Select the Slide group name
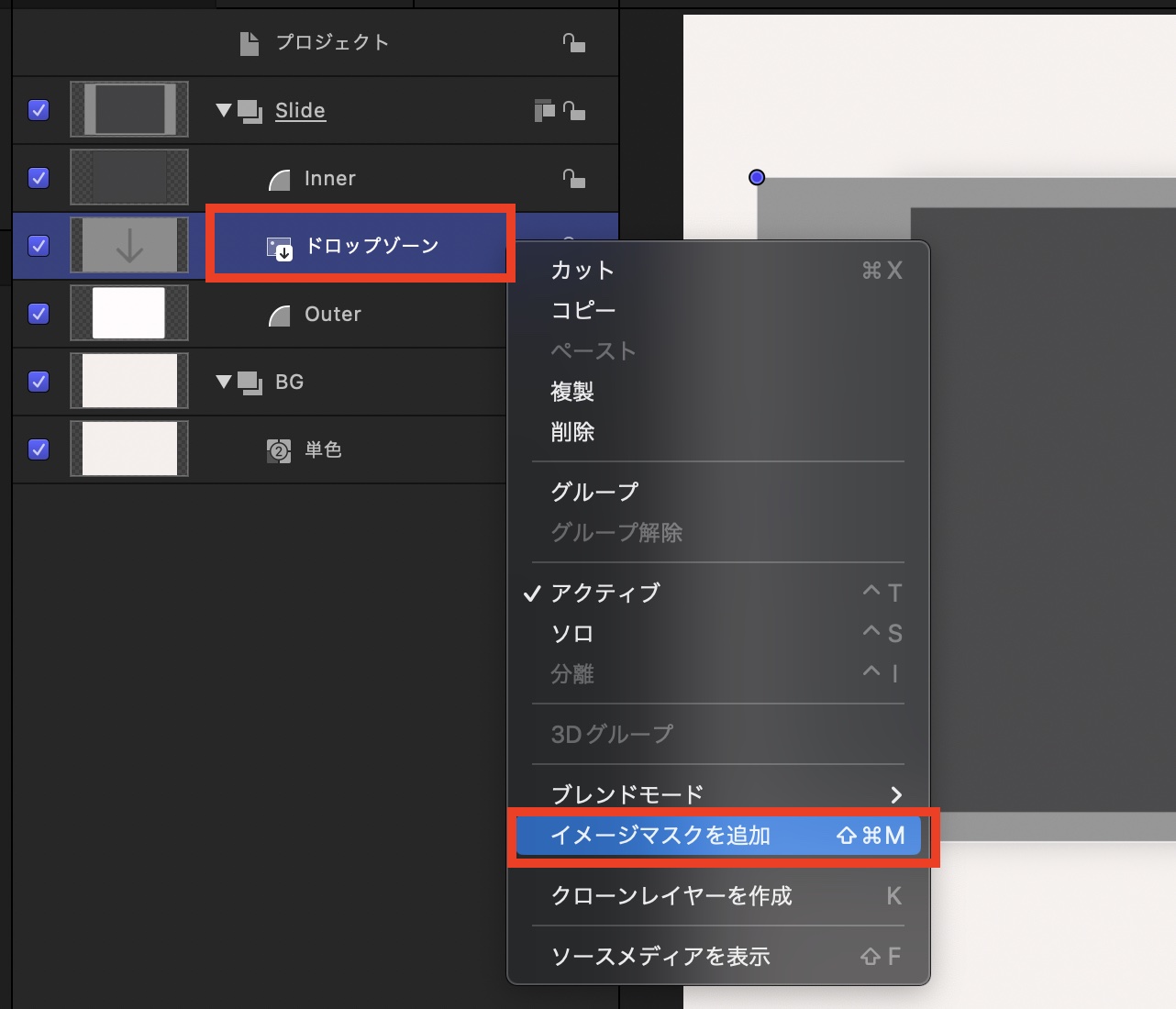The width and height of the screenshot is (1176, 1009). point(300,110)
